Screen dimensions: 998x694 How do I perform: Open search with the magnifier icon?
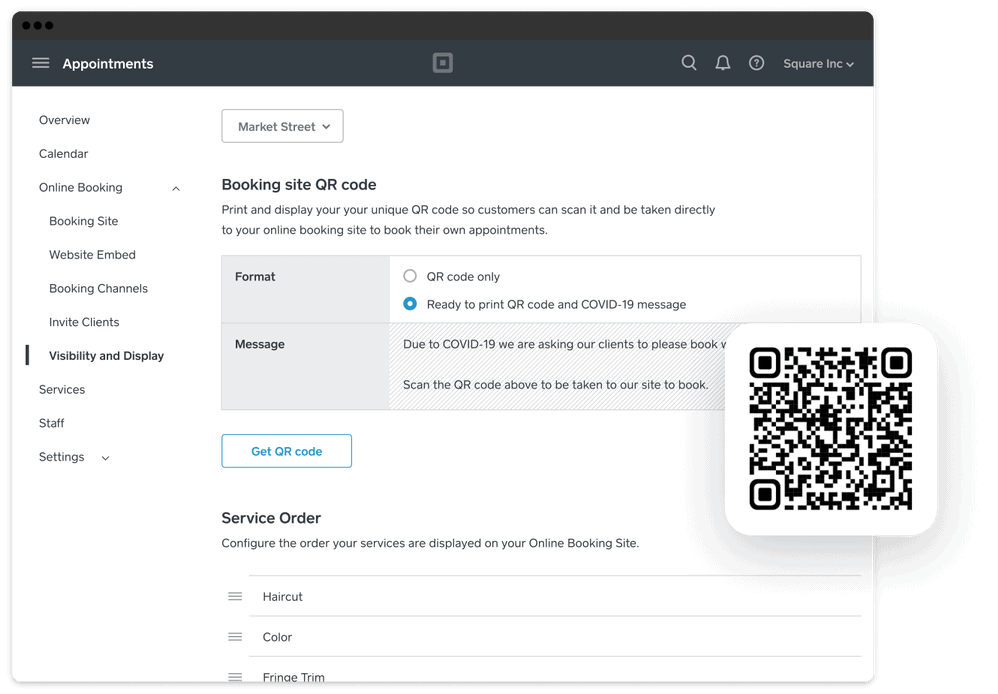click(x=689, y=63)
